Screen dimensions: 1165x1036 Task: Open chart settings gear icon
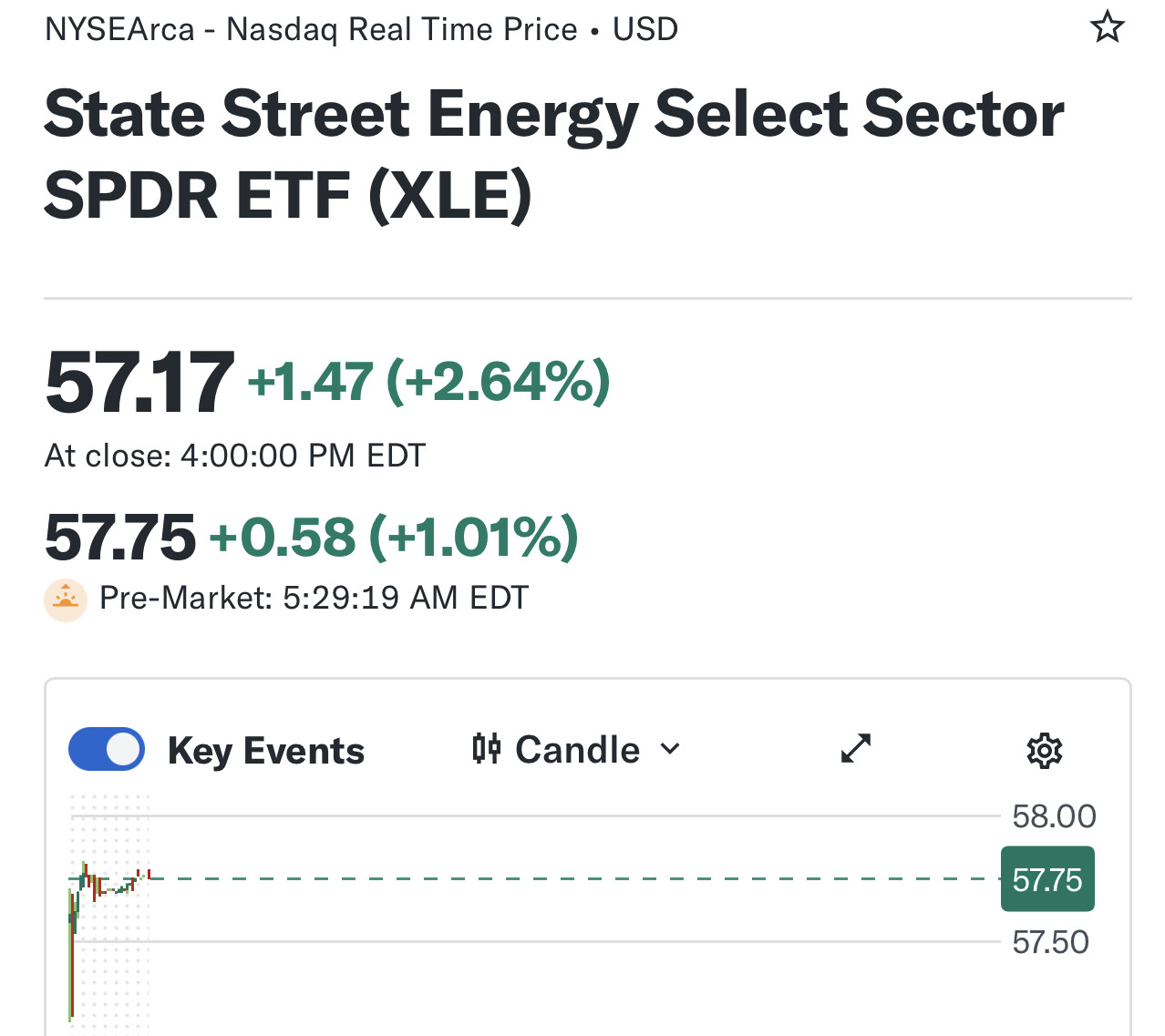tap(1044, 751)
